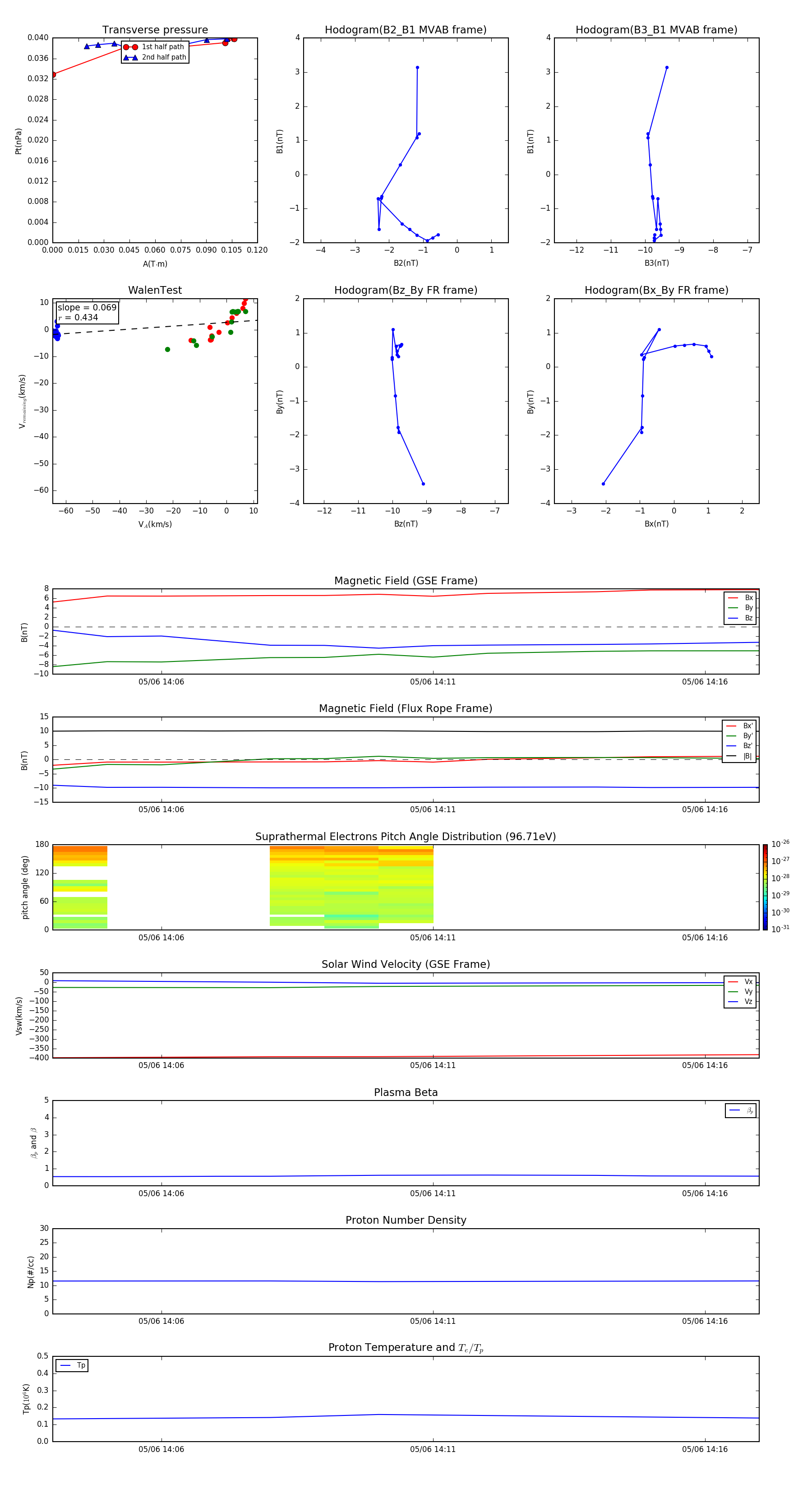Click the isolated green point in WalenTest plot
This screenshot has width=812, height=1489.
click(x=168, y=350)
